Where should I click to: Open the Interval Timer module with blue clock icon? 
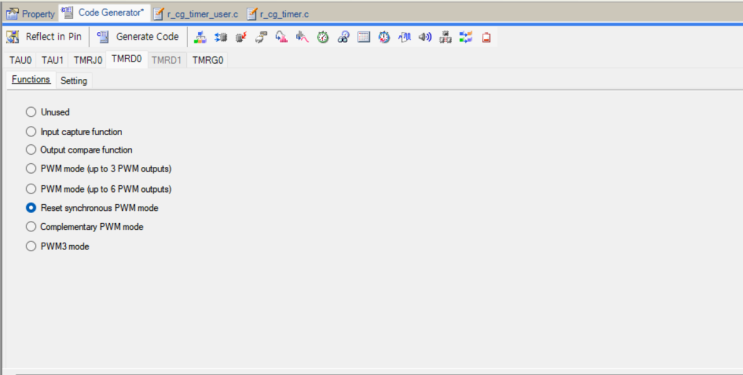click(384, 37)
